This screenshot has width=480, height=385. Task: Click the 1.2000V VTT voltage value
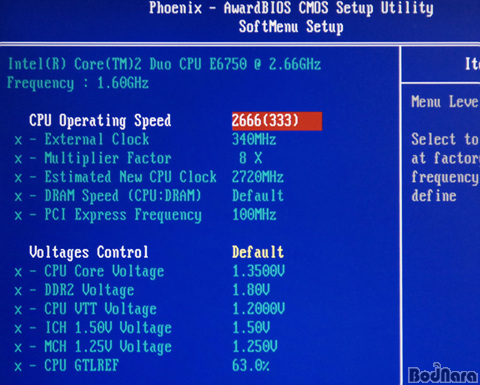(259, 309)
